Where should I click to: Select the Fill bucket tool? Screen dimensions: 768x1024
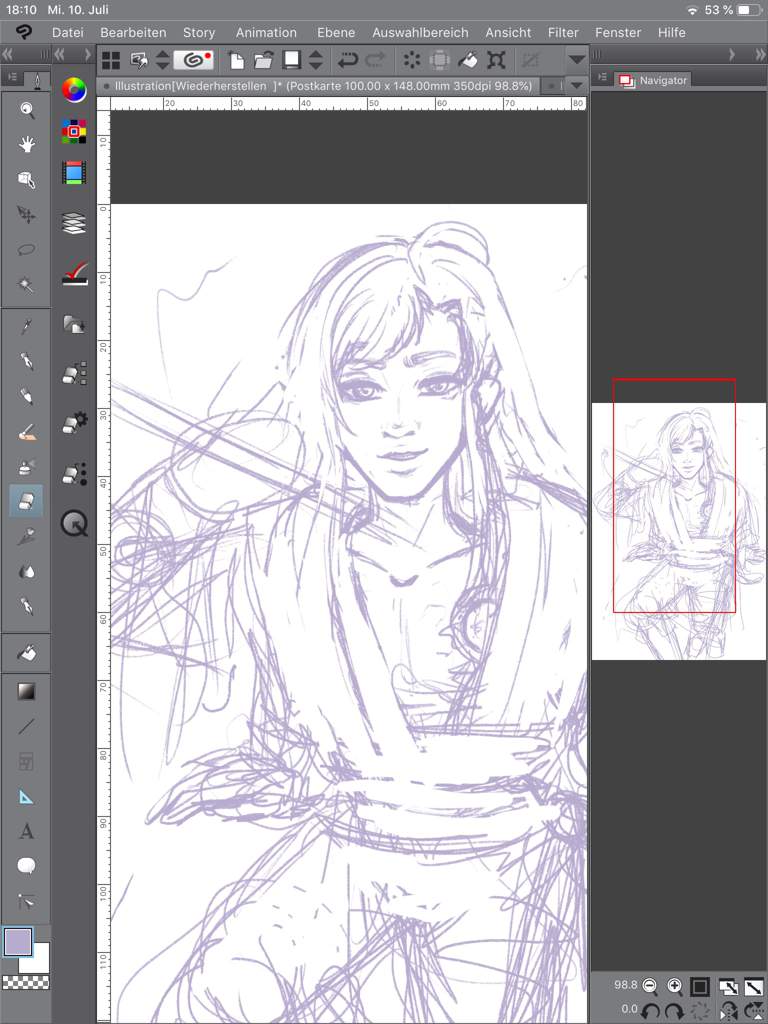tap(26, 652)
